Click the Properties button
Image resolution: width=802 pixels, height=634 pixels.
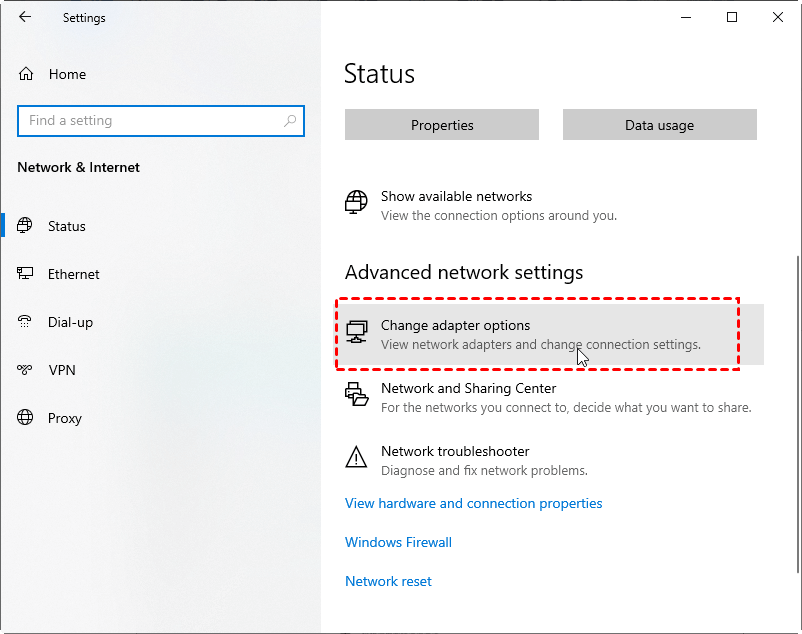pyautogui.click(x=442, y=124)
